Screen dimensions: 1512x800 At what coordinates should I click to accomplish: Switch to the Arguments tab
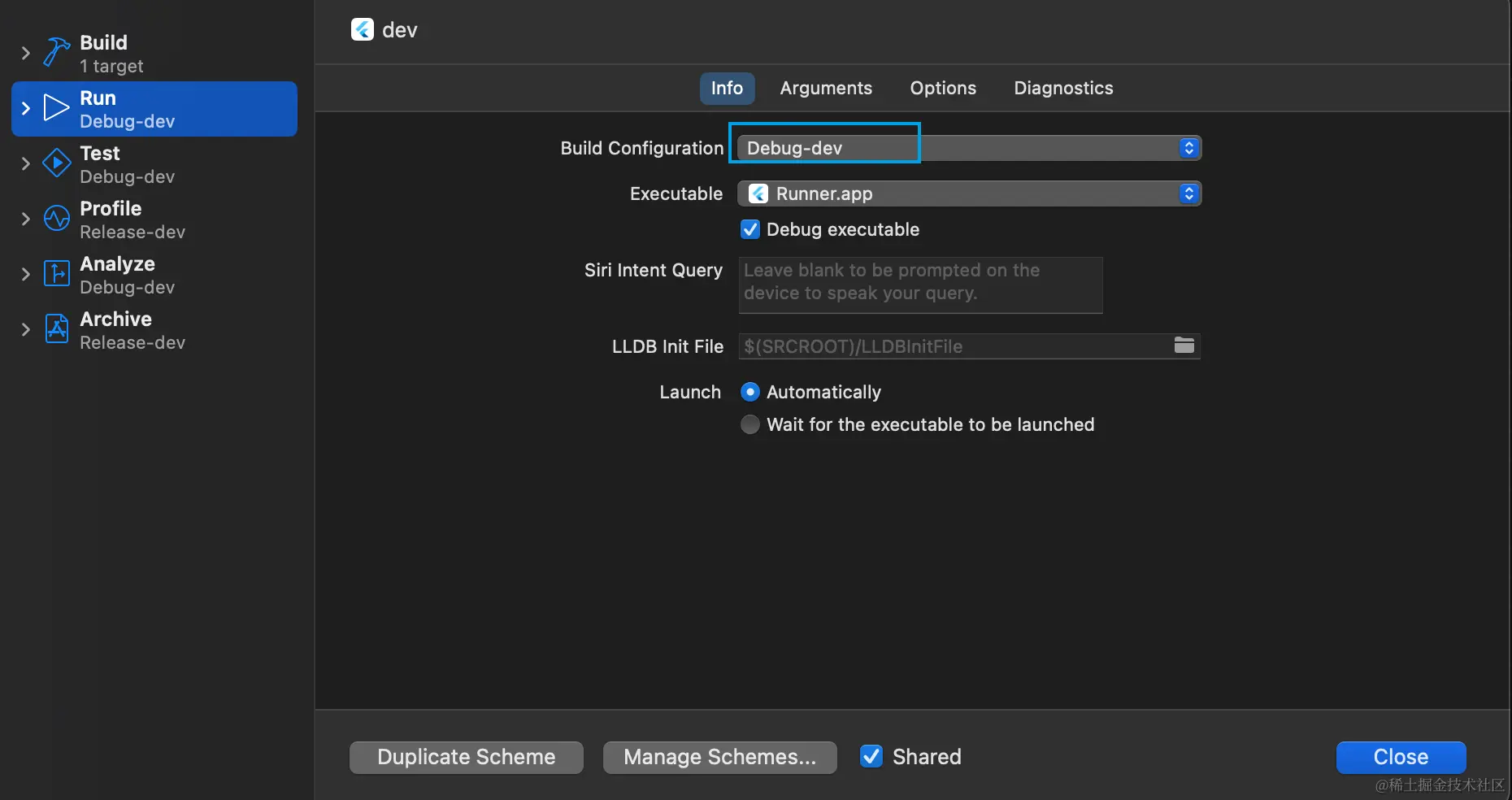tap(826, 88)
